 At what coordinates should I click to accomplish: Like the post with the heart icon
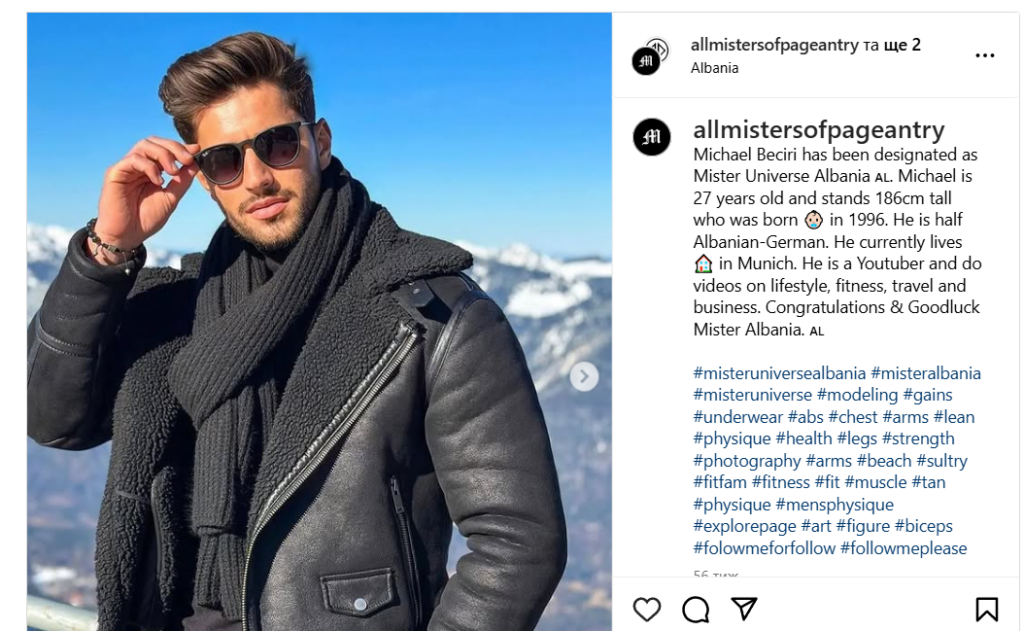tap(647, 609)
